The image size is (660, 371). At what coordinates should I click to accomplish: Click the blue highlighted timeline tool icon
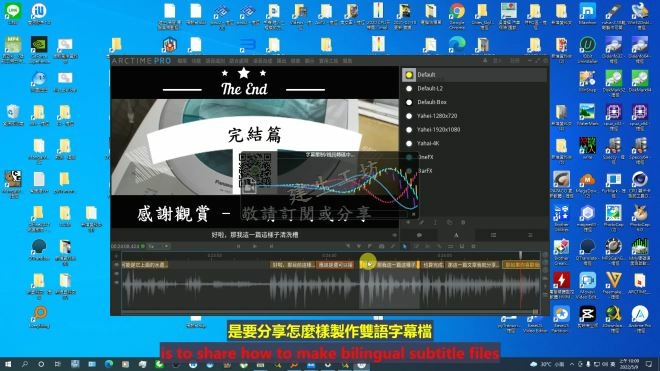[405, 246]
